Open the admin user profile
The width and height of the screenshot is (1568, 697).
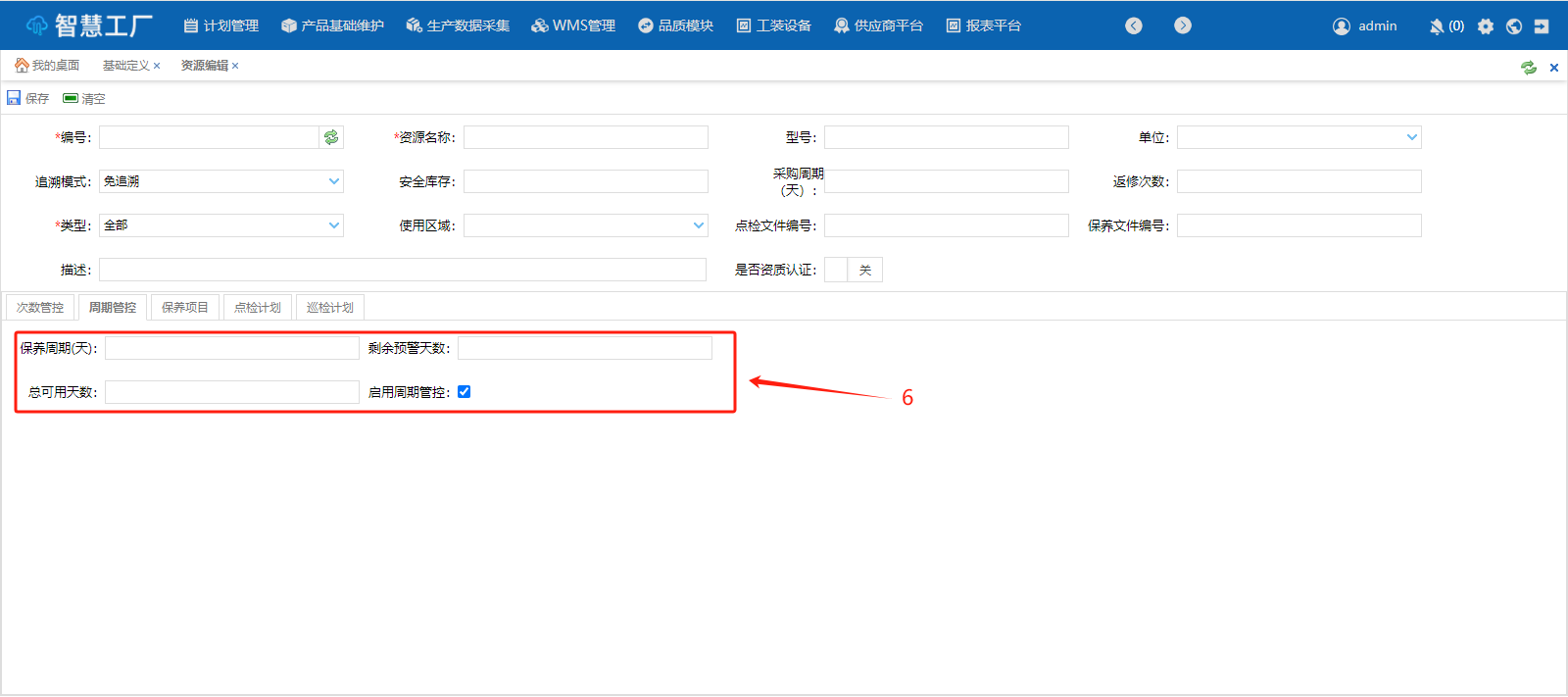(1365, 26)
